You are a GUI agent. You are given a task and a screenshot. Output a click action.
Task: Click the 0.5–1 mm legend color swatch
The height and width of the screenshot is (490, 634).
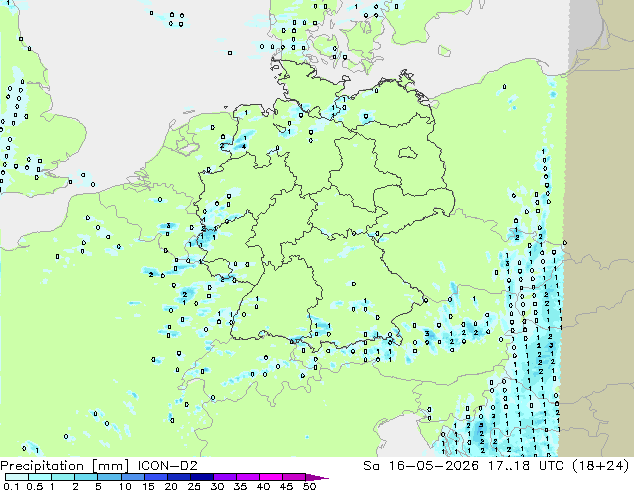(40, 477)
